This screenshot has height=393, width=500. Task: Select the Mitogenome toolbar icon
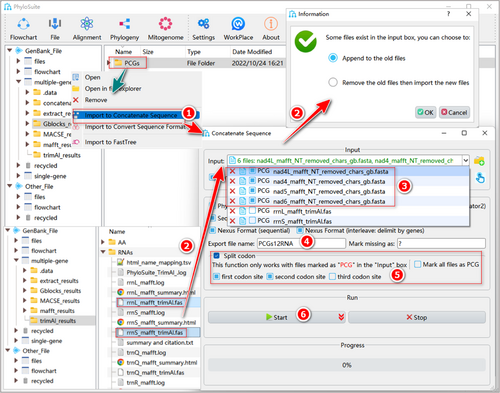point(165,24)
